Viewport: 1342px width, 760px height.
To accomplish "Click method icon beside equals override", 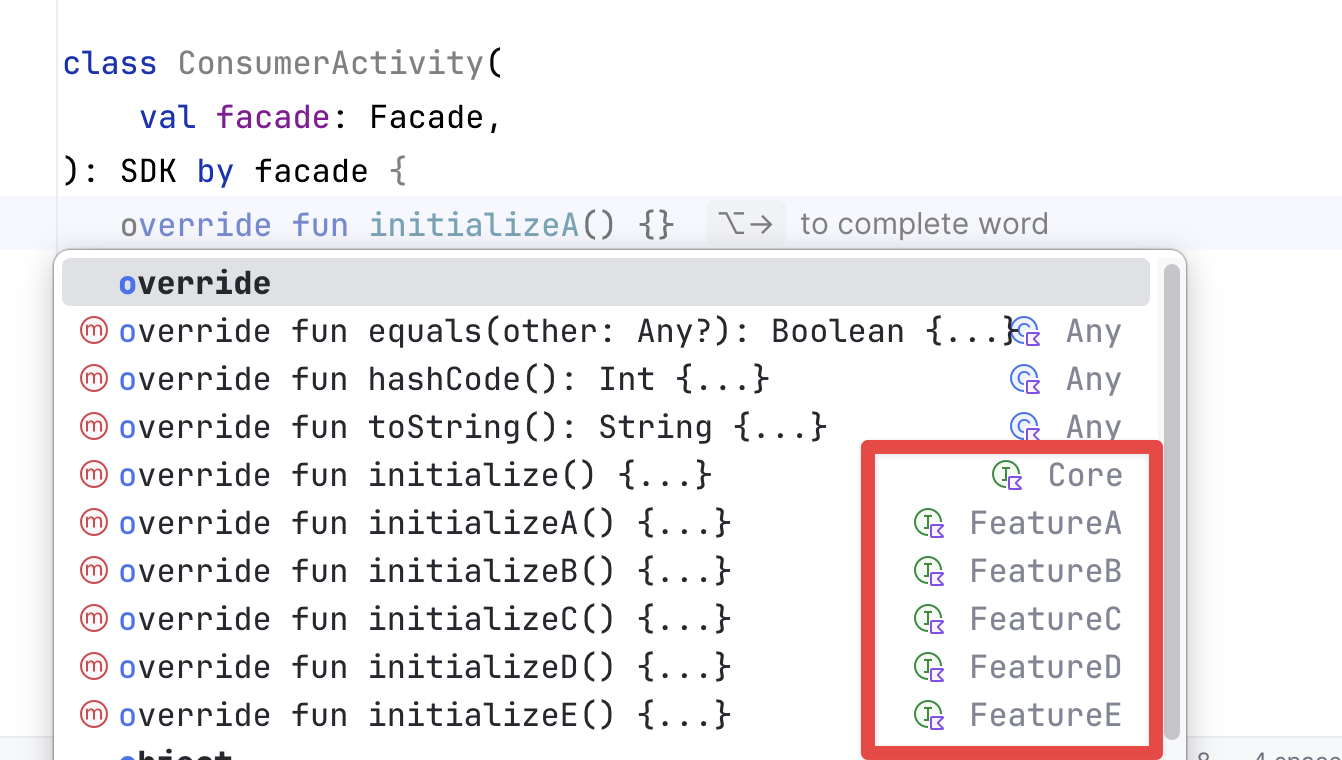I will 93,331.
